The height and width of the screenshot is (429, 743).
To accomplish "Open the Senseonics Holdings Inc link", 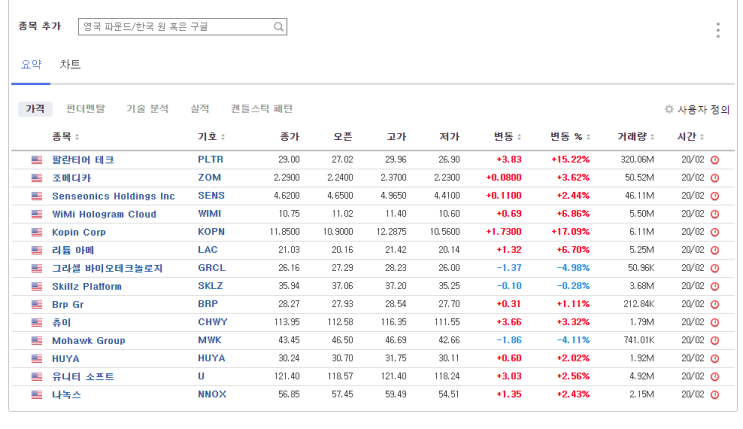I will click(x=113, y=196).
